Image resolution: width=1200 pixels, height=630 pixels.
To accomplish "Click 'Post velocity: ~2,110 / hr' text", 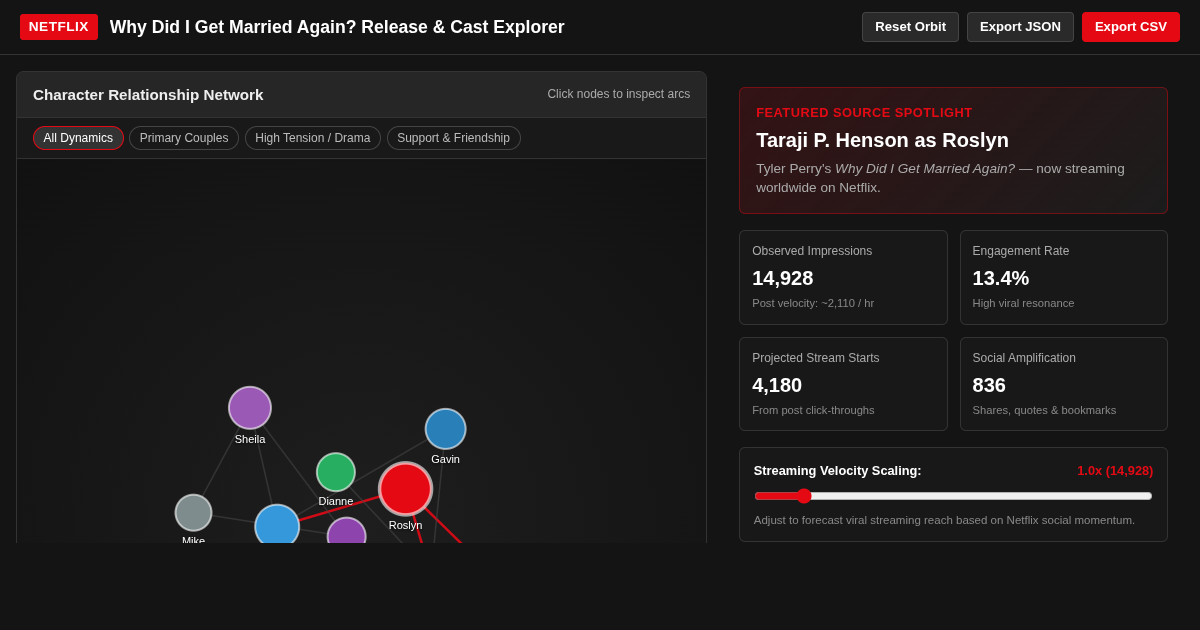I will pyautogui.click(x=813, y=303).
